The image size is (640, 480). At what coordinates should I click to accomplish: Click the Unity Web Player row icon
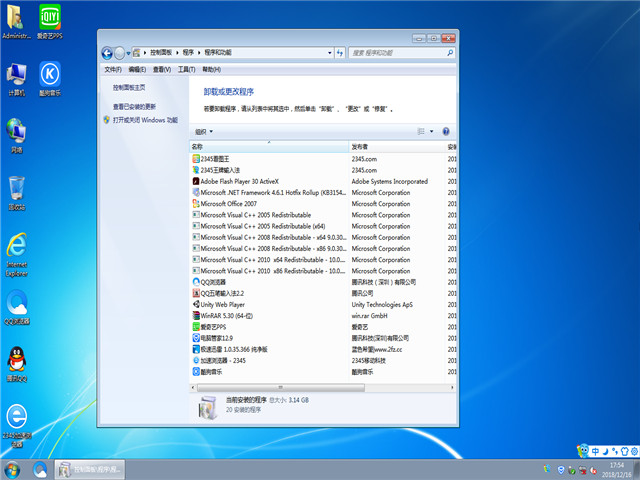[x=196, y=304]
